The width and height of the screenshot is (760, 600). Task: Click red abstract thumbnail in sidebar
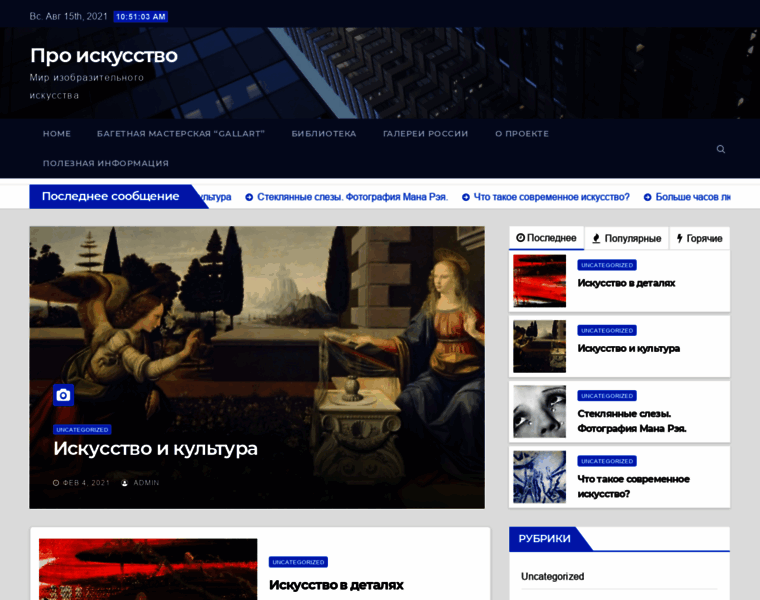tap(539, 281)
